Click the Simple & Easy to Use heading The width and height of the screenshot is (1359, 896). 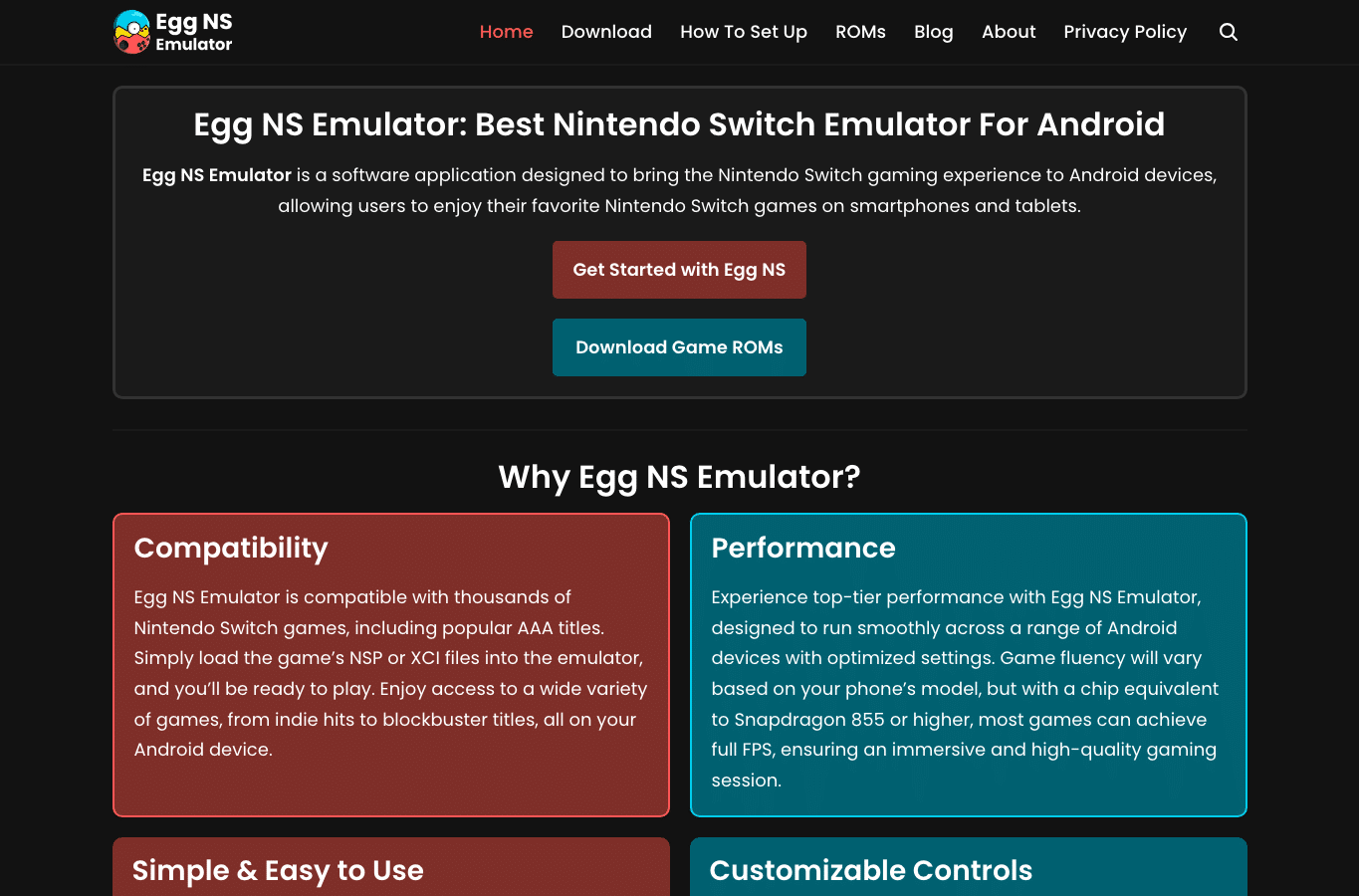(x=278, y=870)
